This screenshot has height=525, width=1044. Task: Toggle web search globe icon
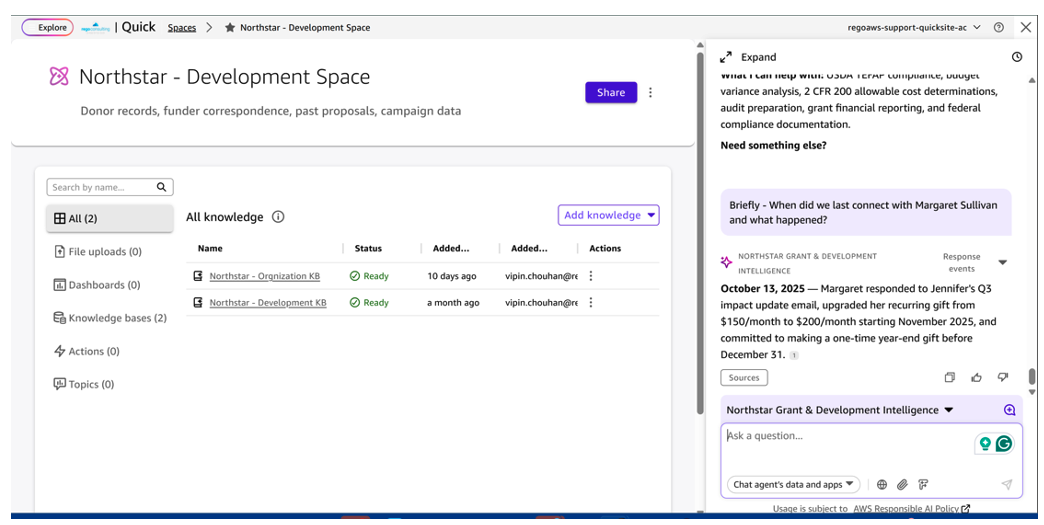(882, 484)
